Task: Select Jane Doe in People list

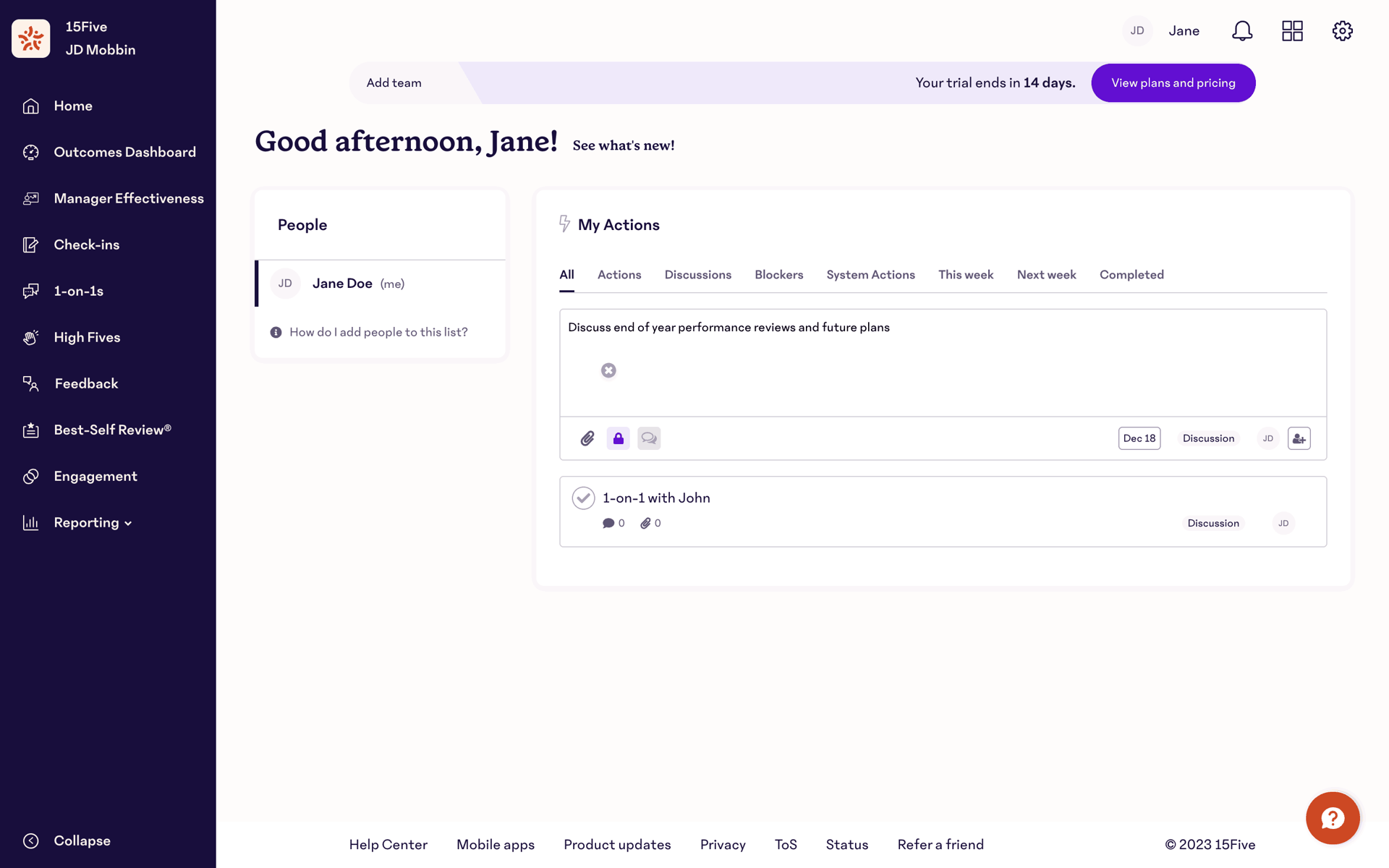Action: pyautogui.click(x=381, y=284)
